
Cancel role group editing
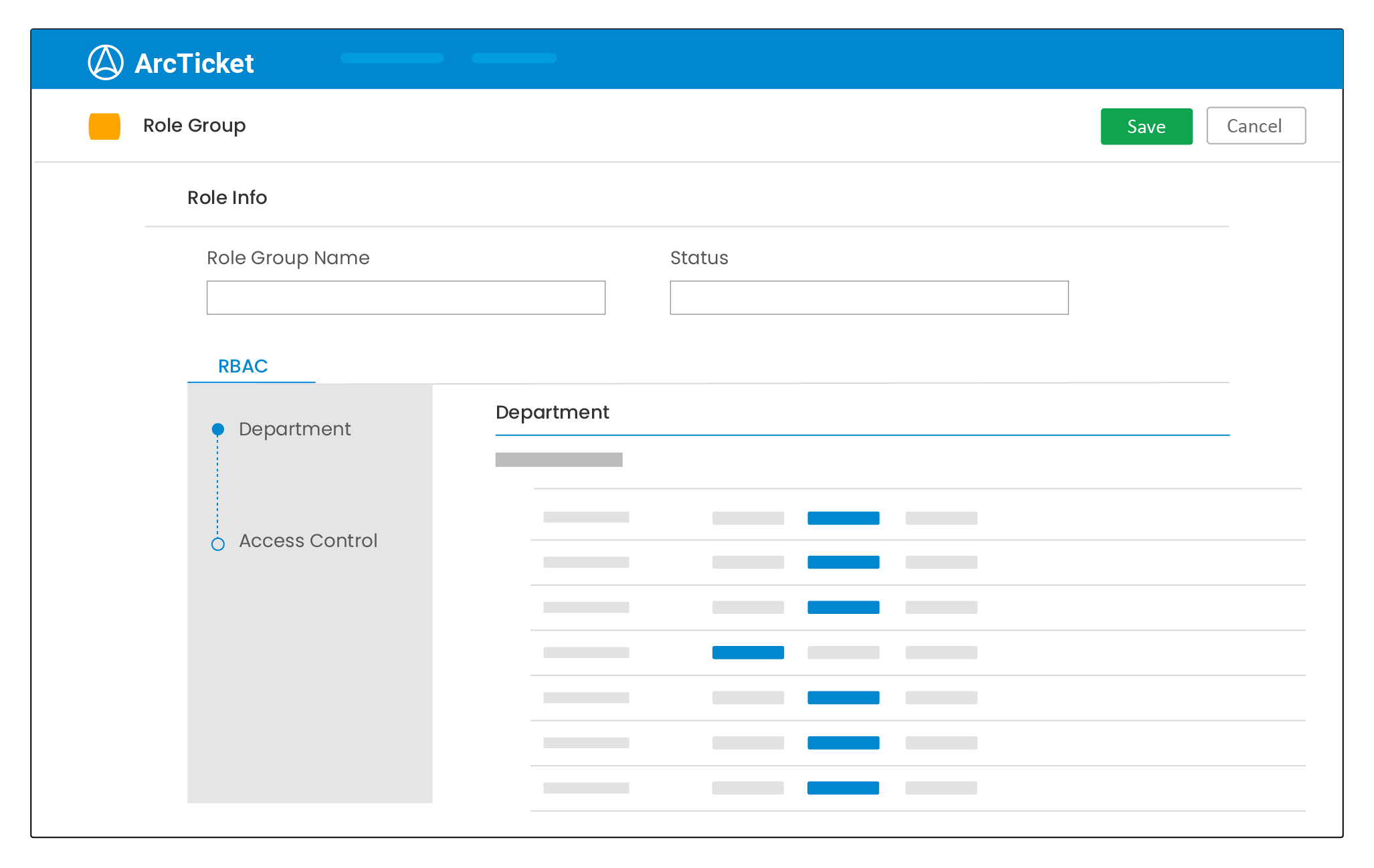pyautogui.click(x=1256, y=126)
